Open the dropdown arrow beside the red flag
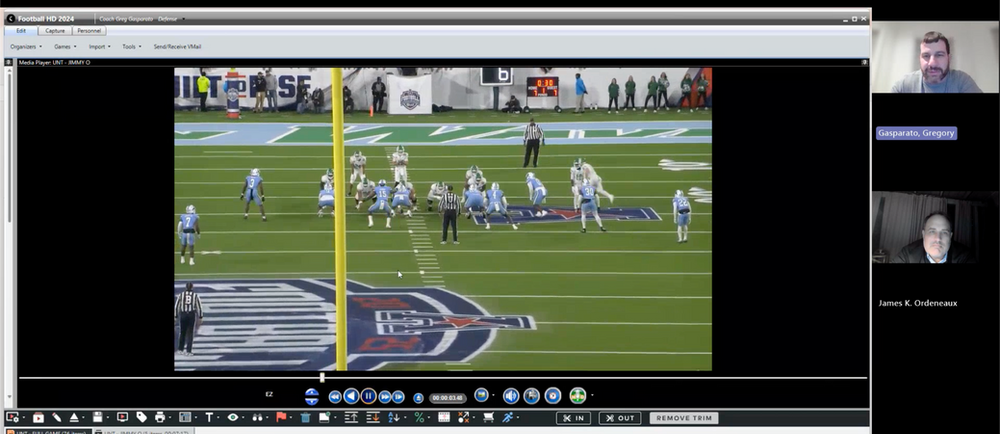This screenshot has width=1000, height=434. [x=291, y=418]
